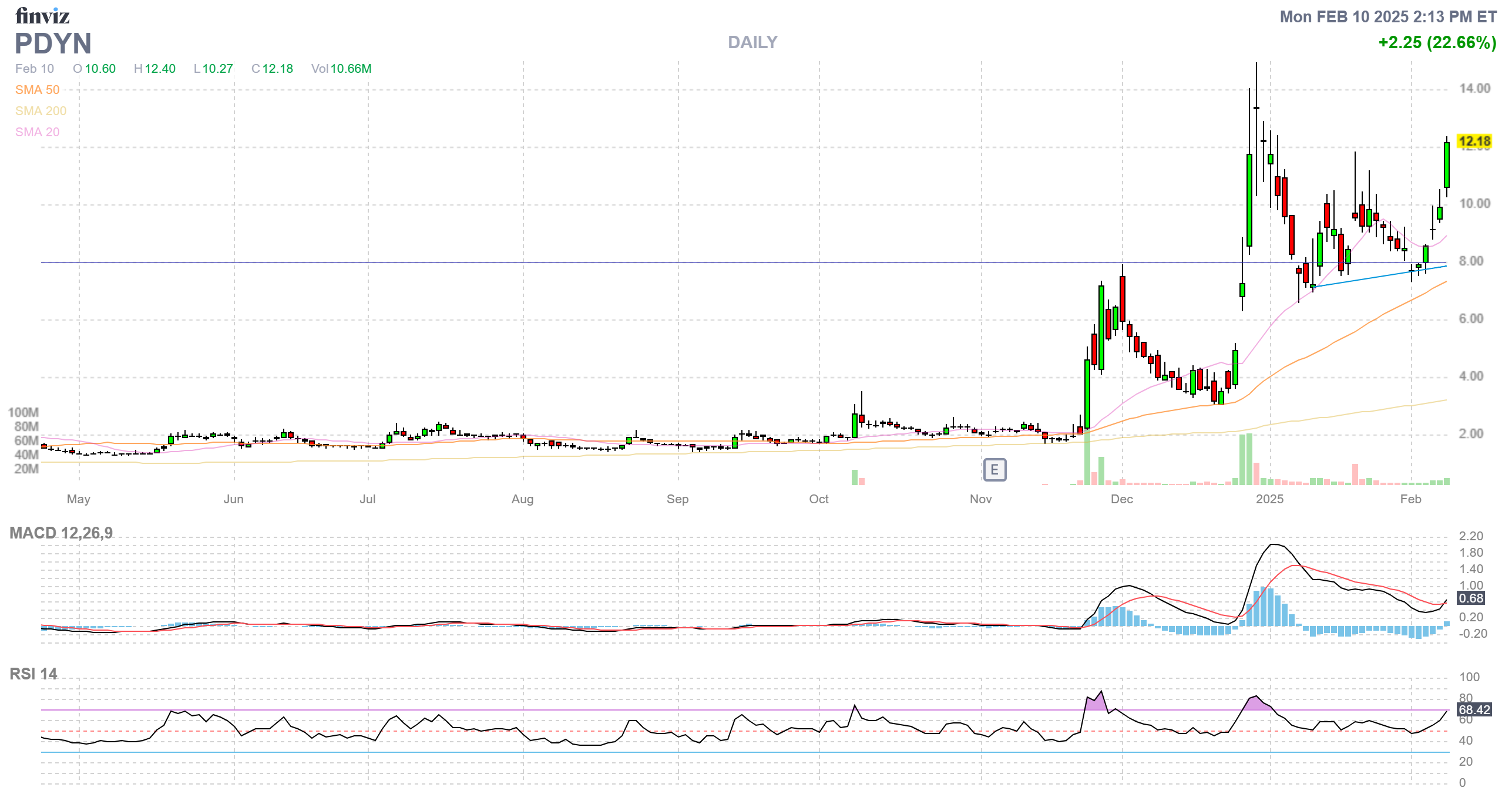Click the PDYN ticker symbol

[53, 43]
